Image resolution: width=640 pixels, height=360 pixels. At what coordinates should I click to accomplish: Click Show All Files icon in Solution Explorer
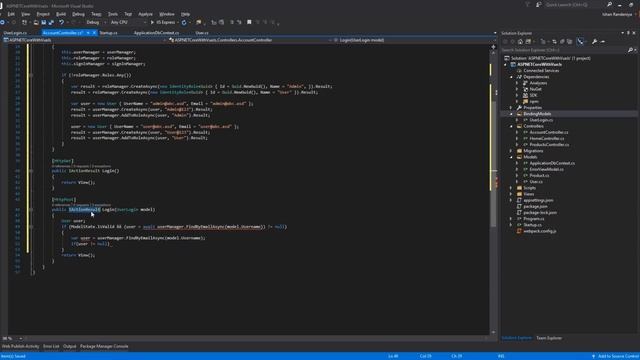[x=569, y=42]
